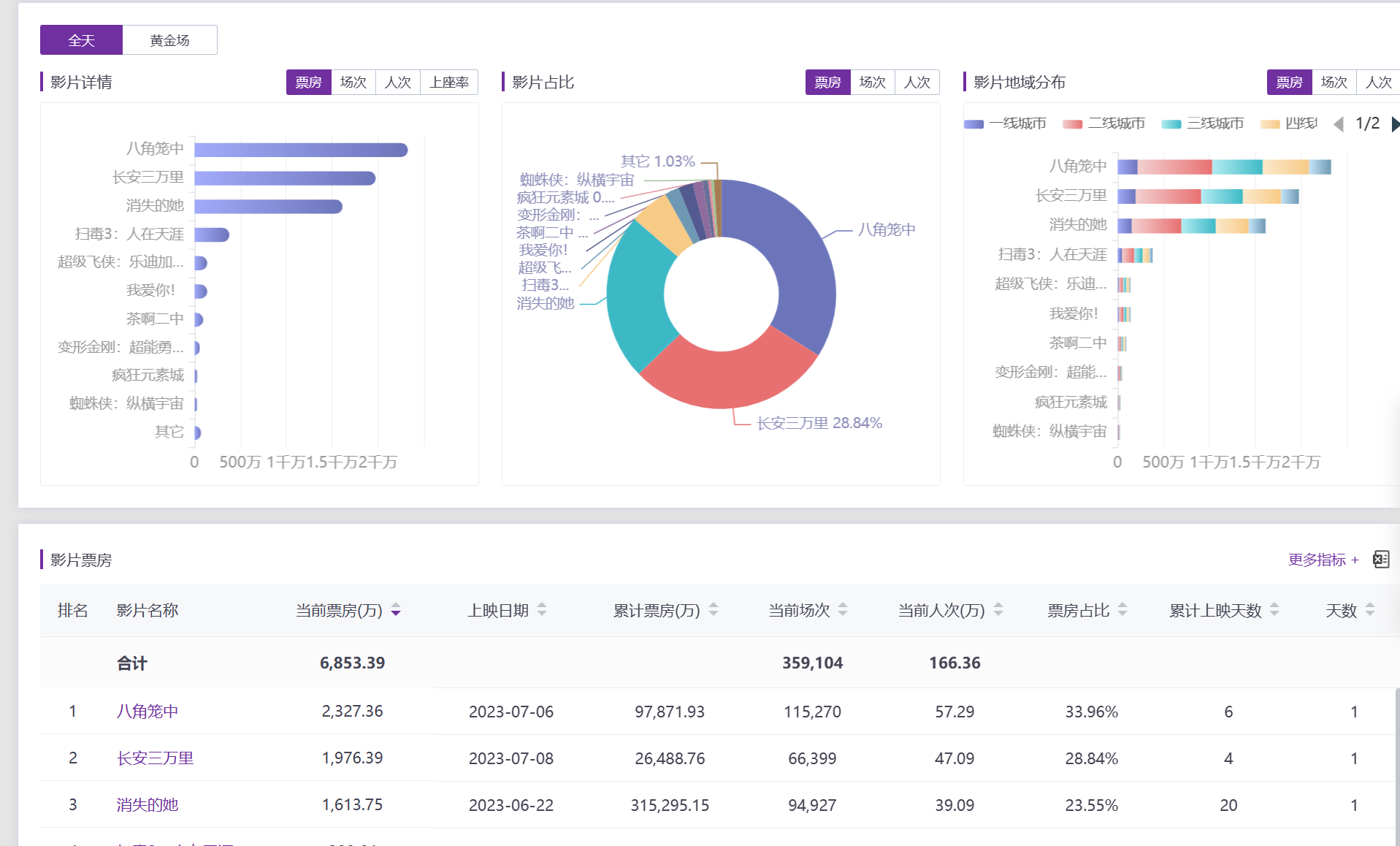Switch to 黄金场 tab
Screen dimensions: 1400x846
(x=169, y=40)
